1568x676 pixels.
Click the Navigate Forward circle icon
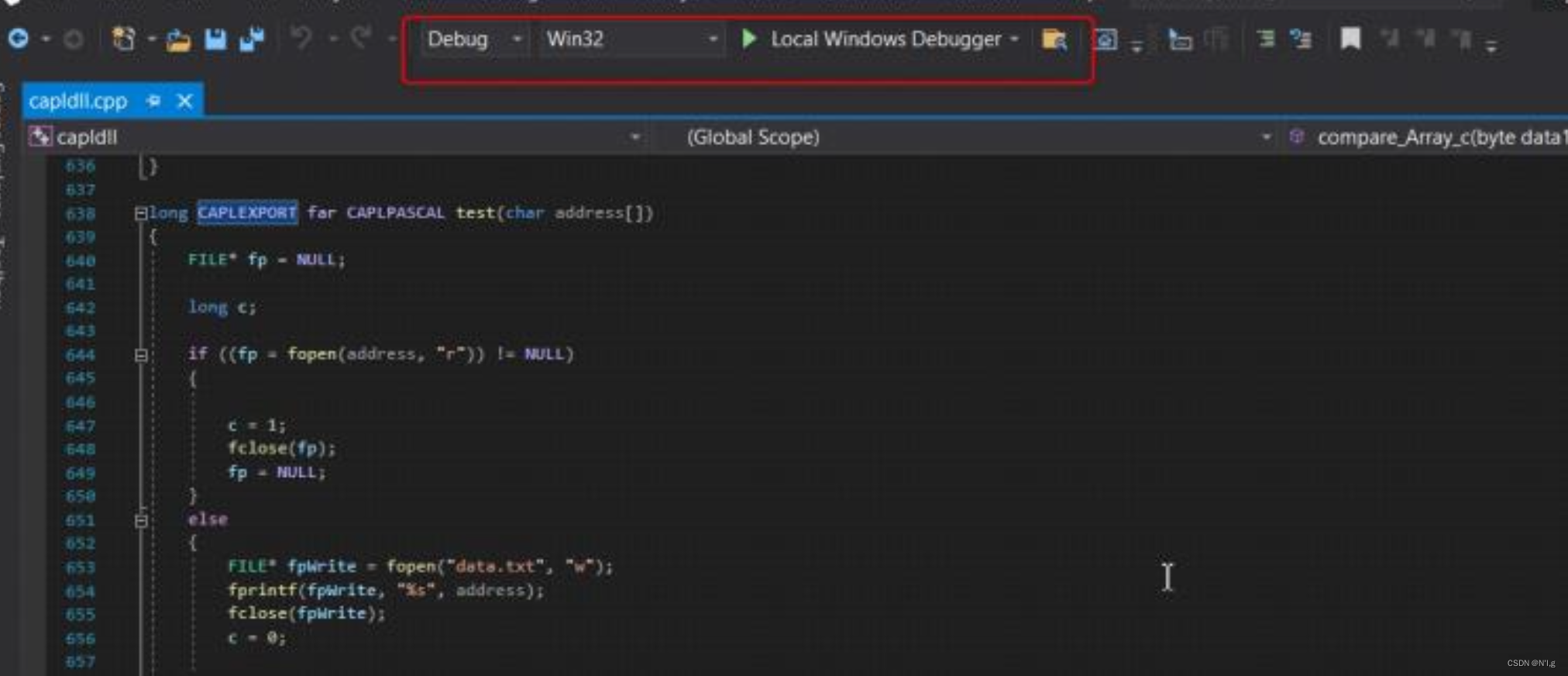(x=74, y=39)
